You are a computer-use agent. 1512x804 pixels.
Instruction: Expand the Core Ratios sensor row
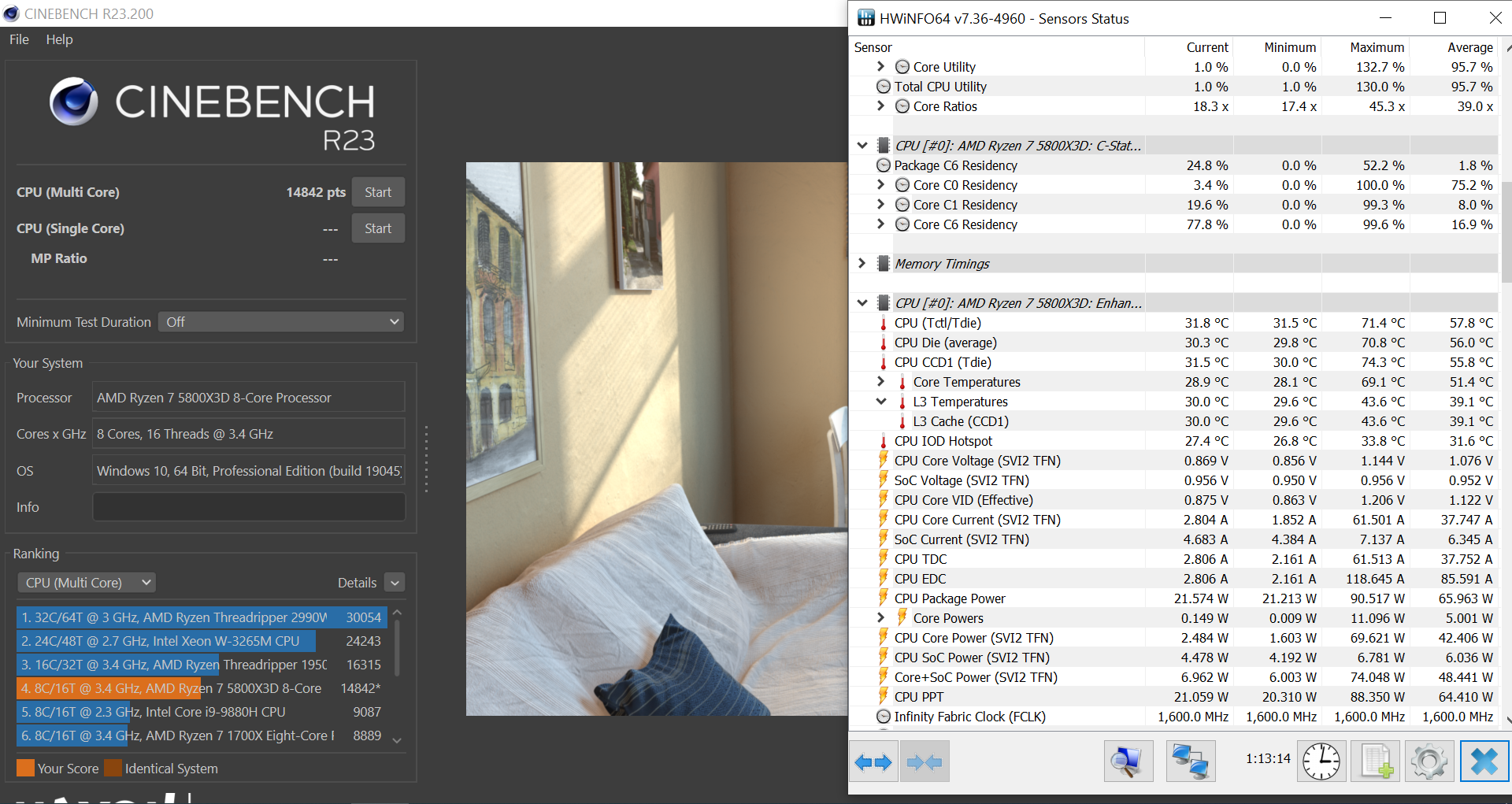(881, 106)
